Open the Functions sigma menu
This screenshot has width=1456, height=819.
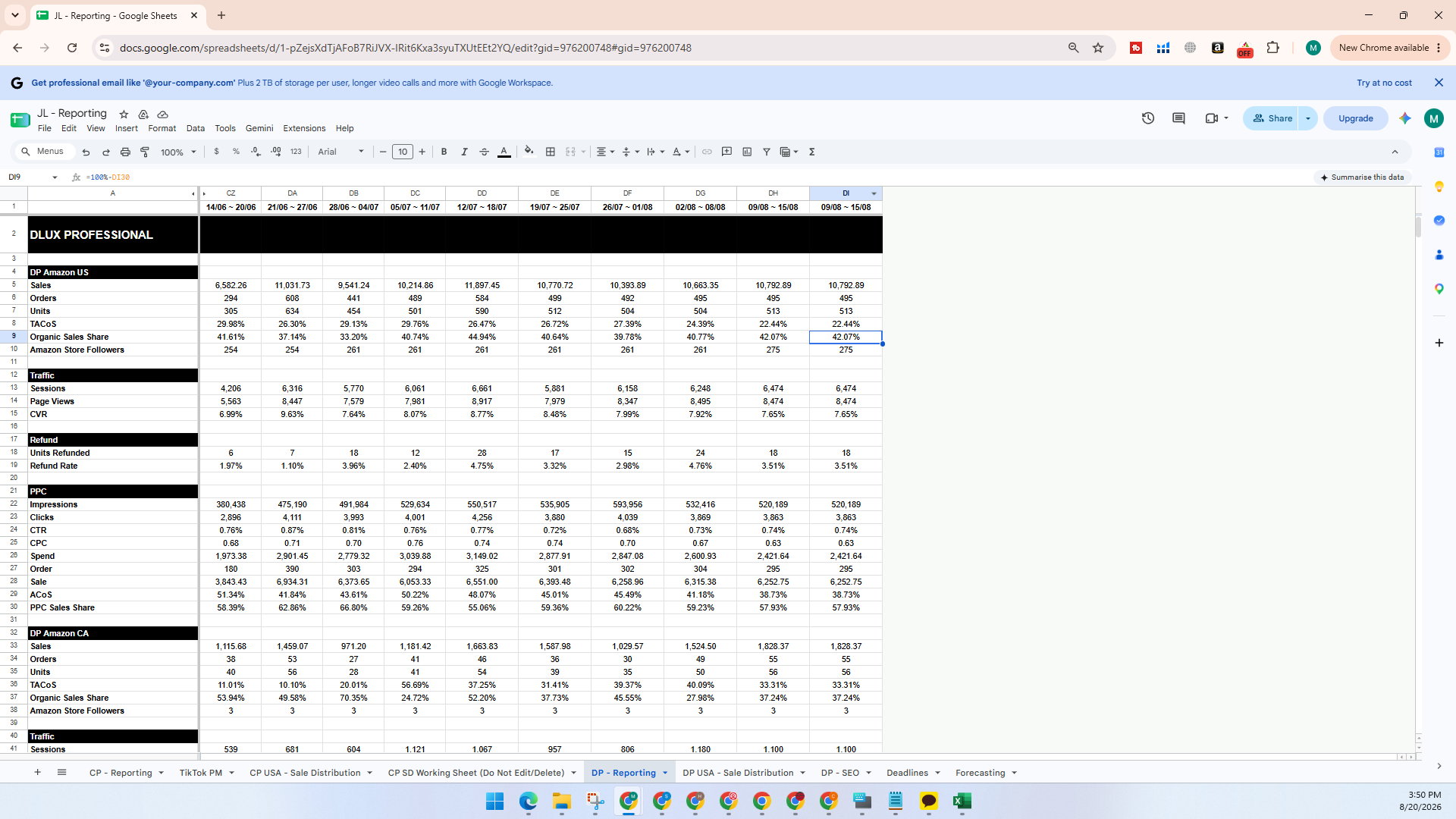(811, 152)
